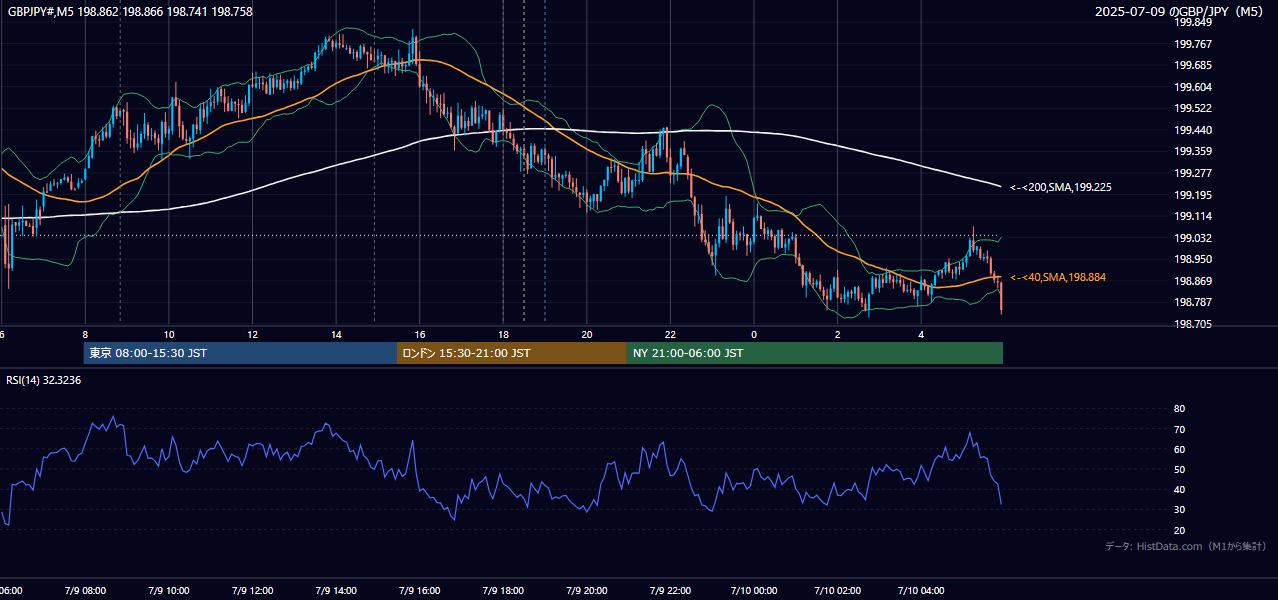
Task: Click hour tick 20 under price chart
Action: point(587,334)
